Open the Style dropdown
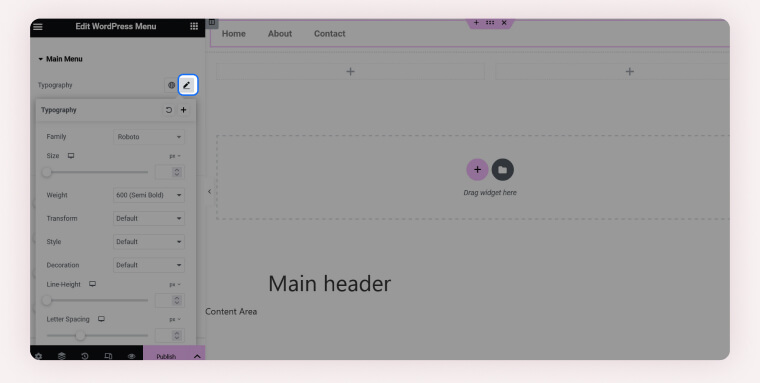 click(149, 241)
